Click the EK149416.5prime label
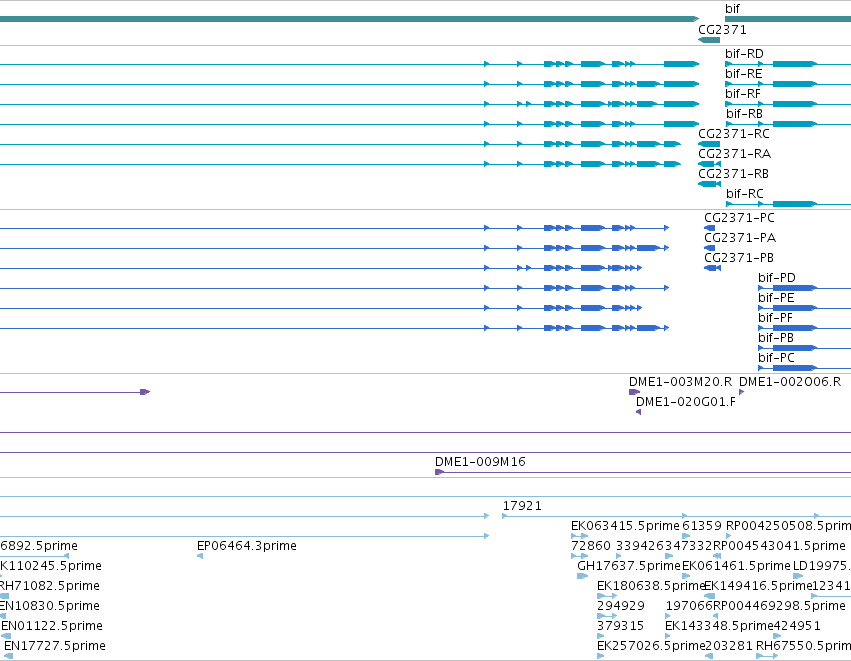Screen dimensions: 851x661 click(758, 586)
